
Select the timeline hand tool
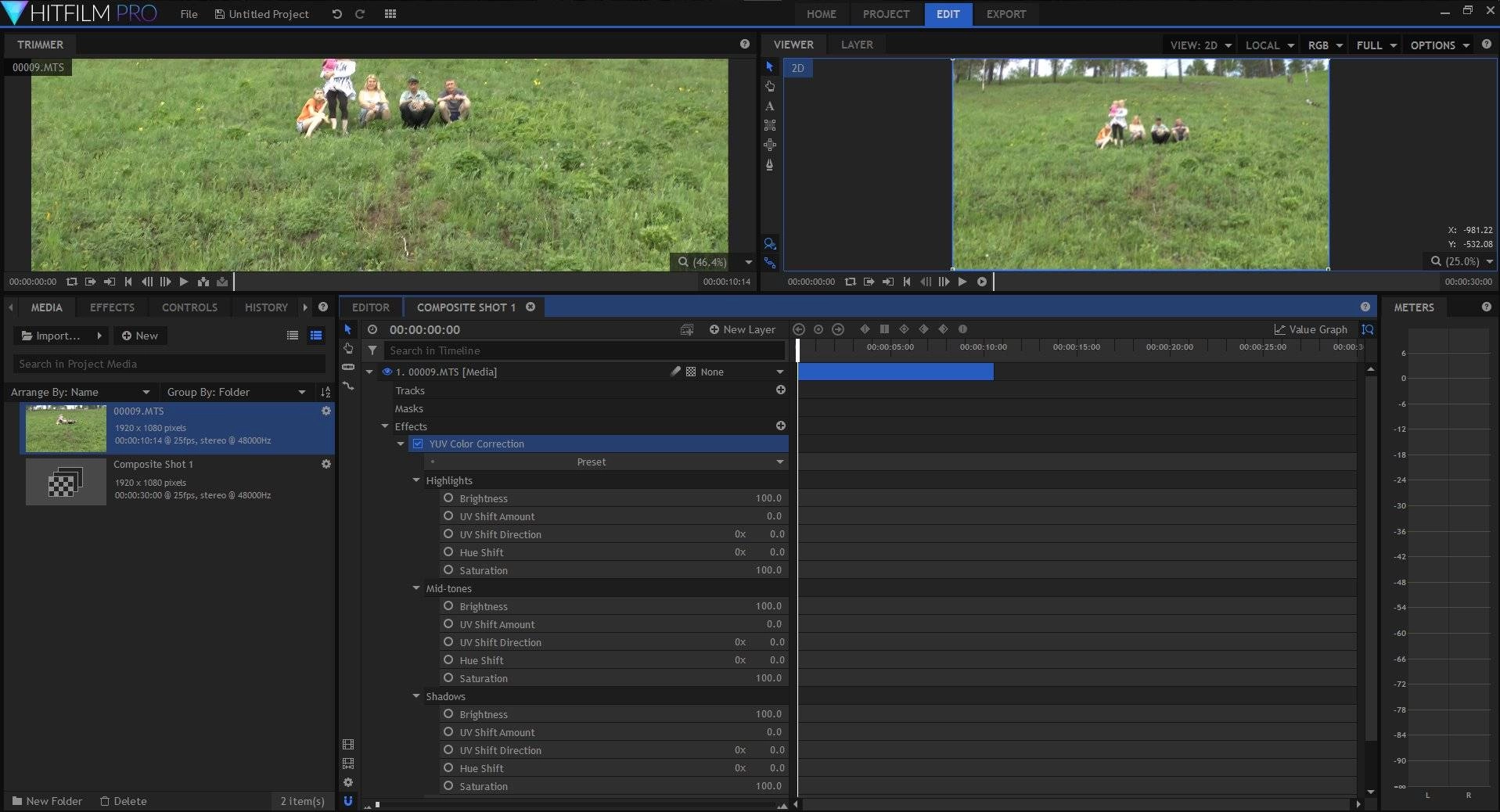click(x=348, y=348)
